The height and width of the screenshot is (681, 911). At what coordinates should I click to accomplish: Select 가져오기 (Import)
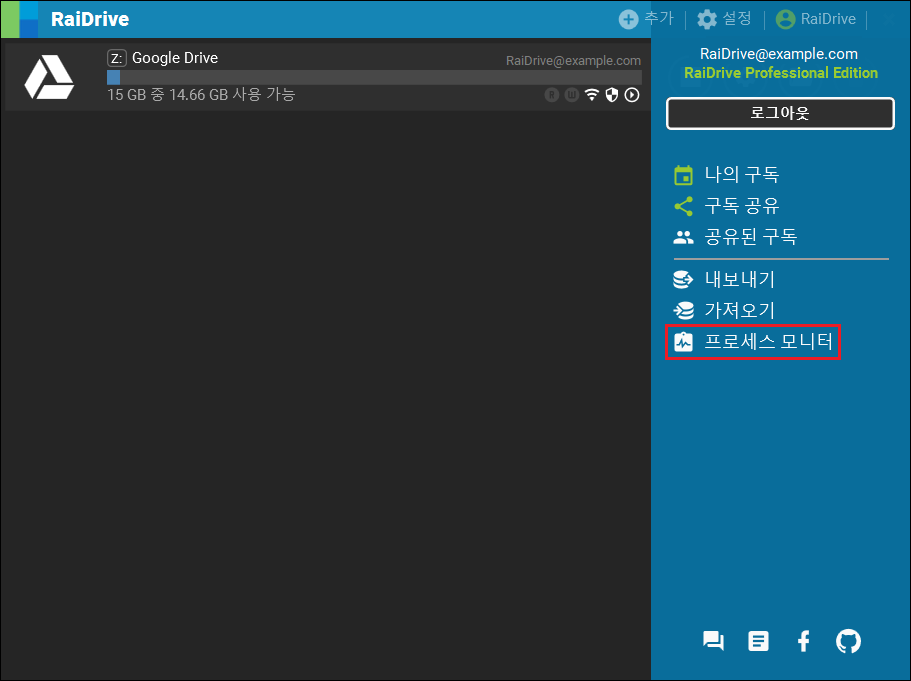pyautogui.click(x=724, y=310)
